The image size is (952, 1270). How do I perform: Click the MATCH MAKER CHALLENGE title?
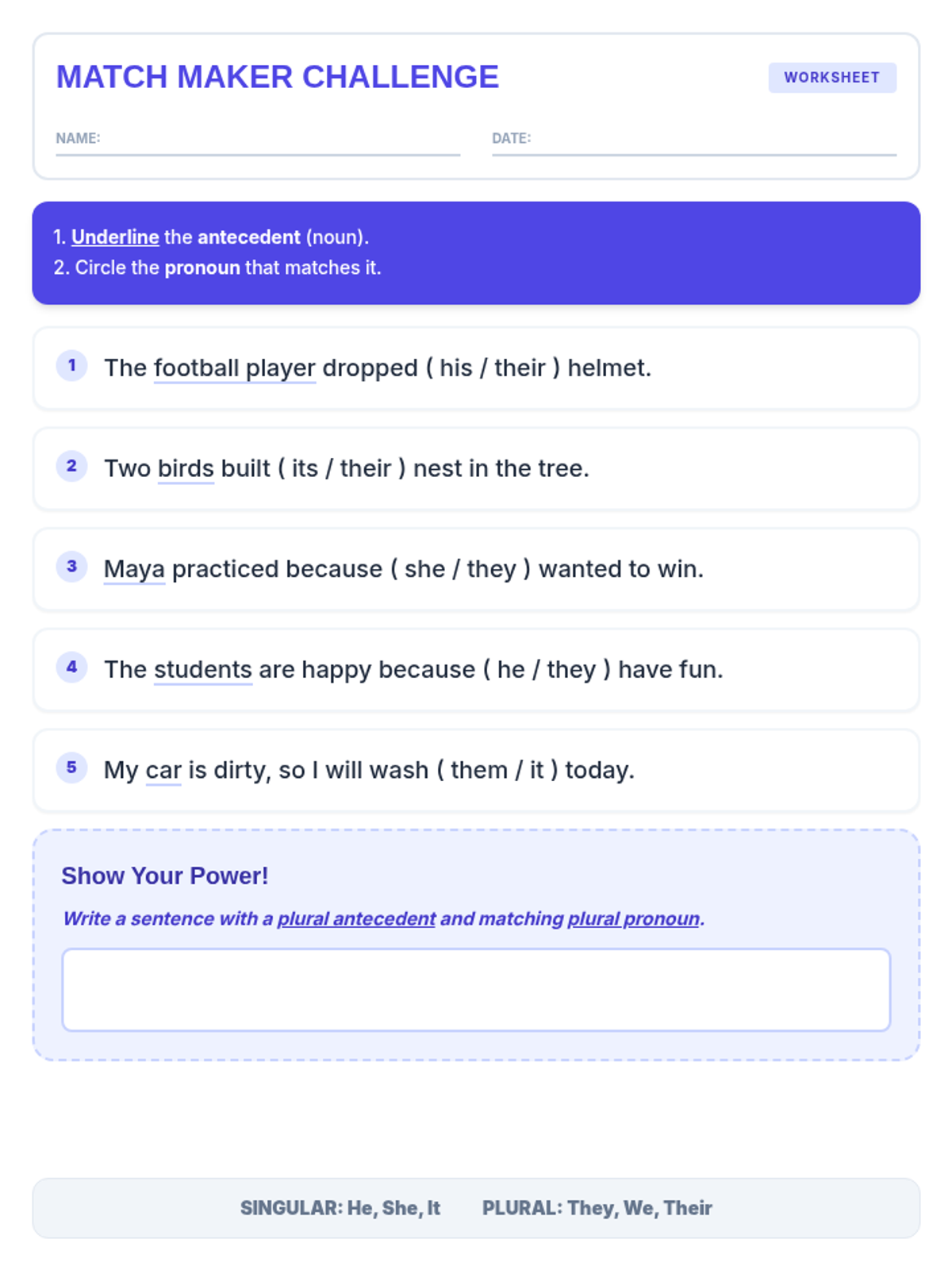(278, 77)
